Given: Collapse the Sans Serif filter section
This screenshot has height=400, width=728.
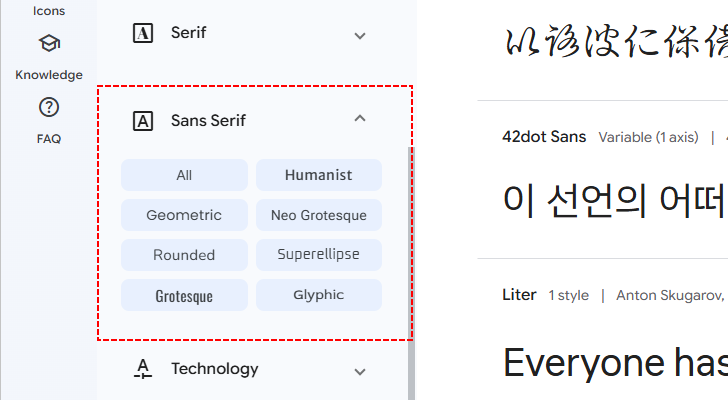Looking at the screenshot, I should tap(361, 119).
